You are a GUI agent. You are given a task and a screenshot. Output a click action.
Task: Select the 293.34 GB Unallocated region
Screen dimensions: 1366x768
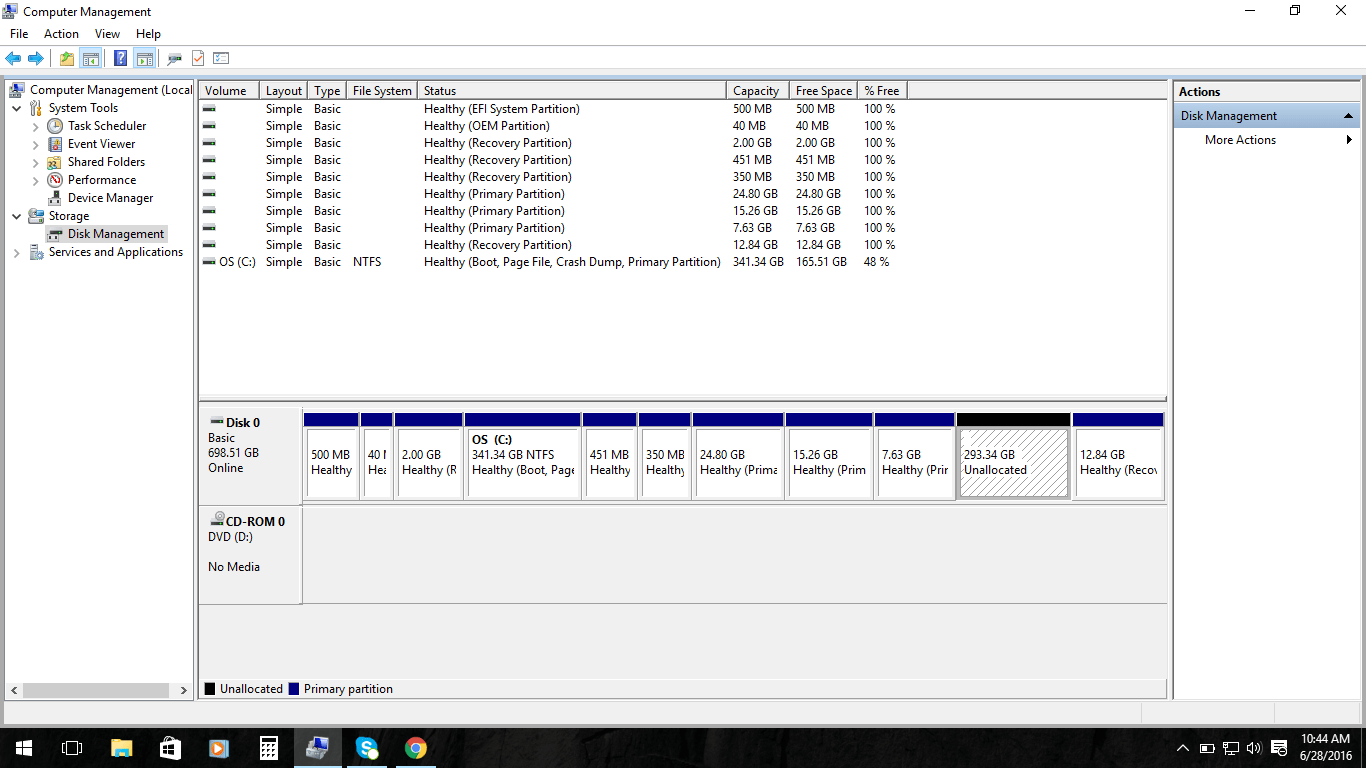point(1012,462)
